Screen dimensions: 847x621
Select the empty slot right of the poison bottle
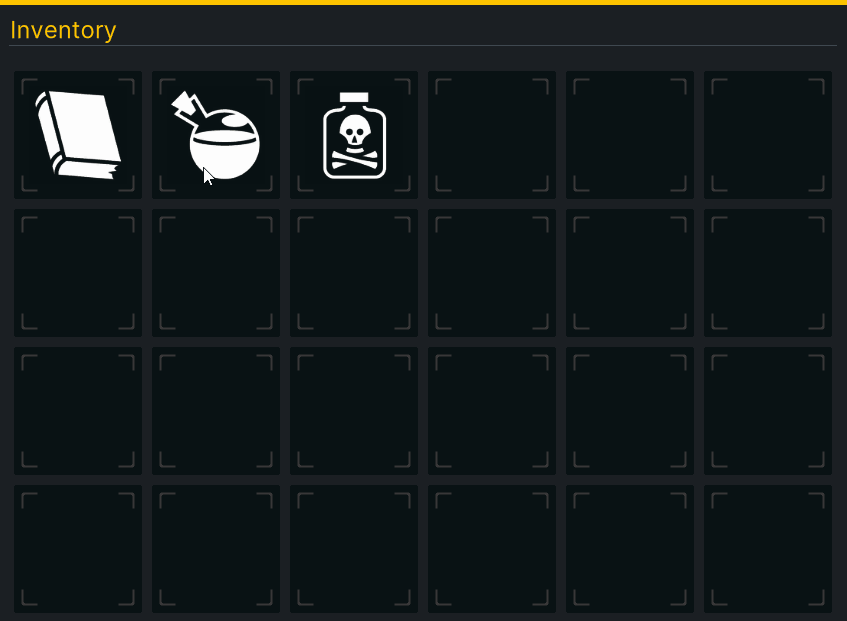[492, 135]
